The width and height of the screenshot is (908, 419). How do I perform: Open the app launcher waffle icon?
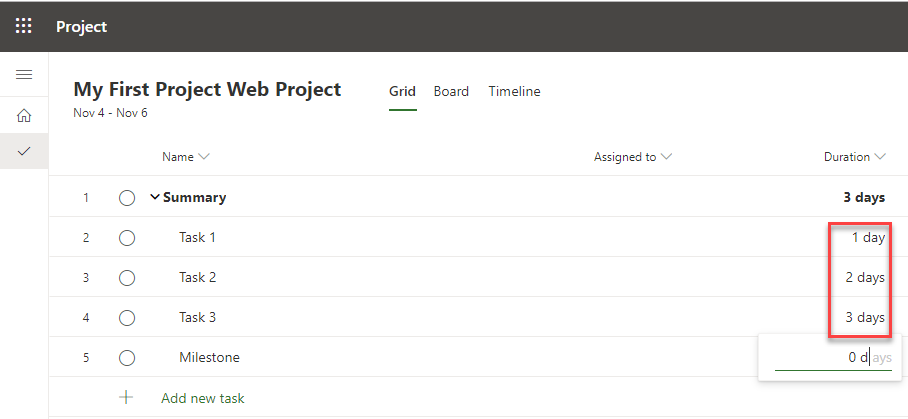[24, 27]
